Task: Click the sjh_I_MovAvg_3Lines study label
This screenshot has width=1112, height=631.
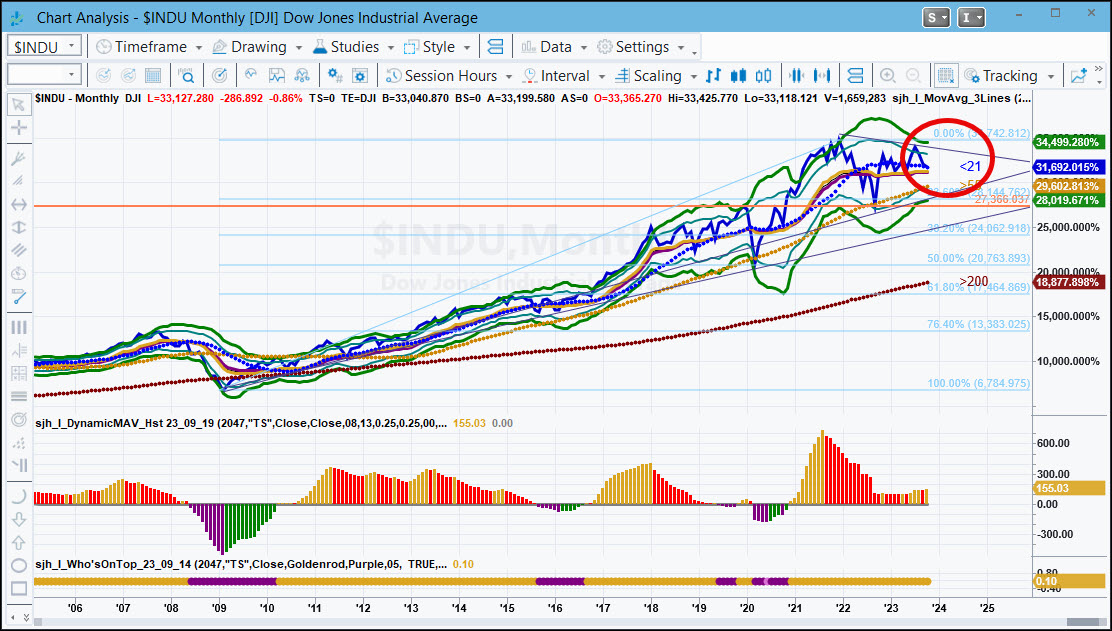Action: [961, 98]
